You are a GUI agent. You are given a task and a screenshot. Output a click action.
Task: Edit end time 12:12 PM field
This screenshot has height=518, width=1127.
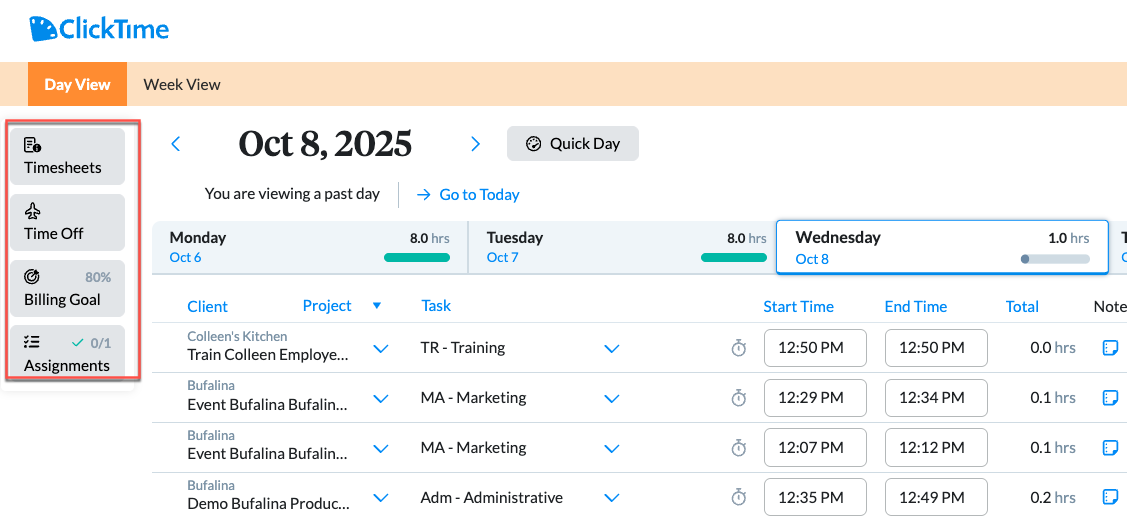tap(936, 448)
